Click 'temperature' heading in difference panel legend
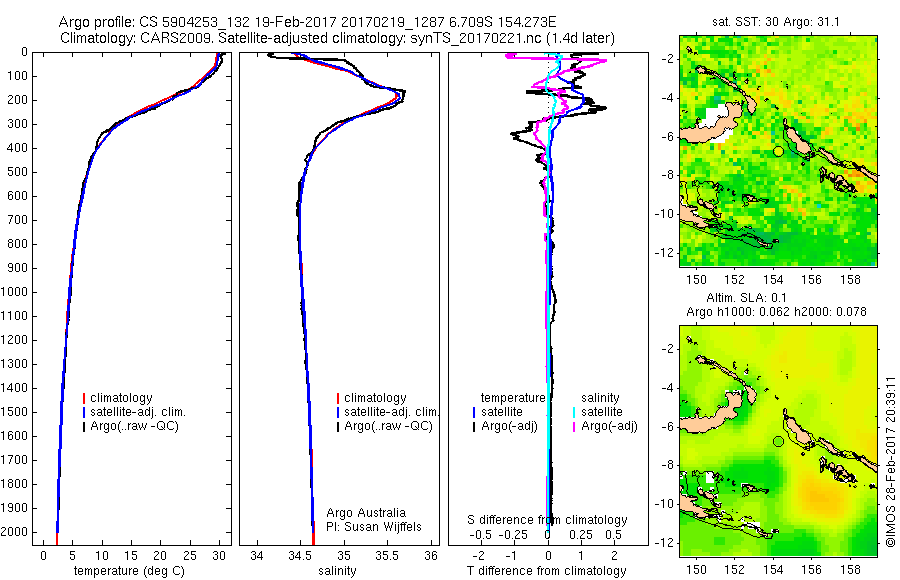This screenshot has height=580, width=900. (x=513, y=398)
